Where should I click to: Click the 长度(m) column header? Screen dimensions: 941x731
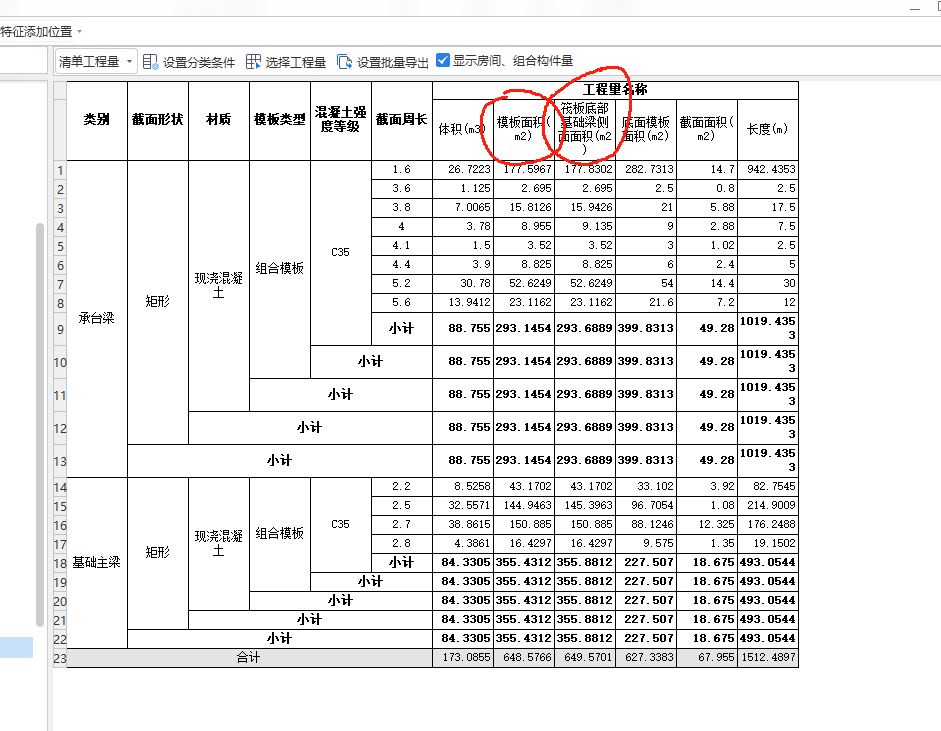tap(768, 130)
